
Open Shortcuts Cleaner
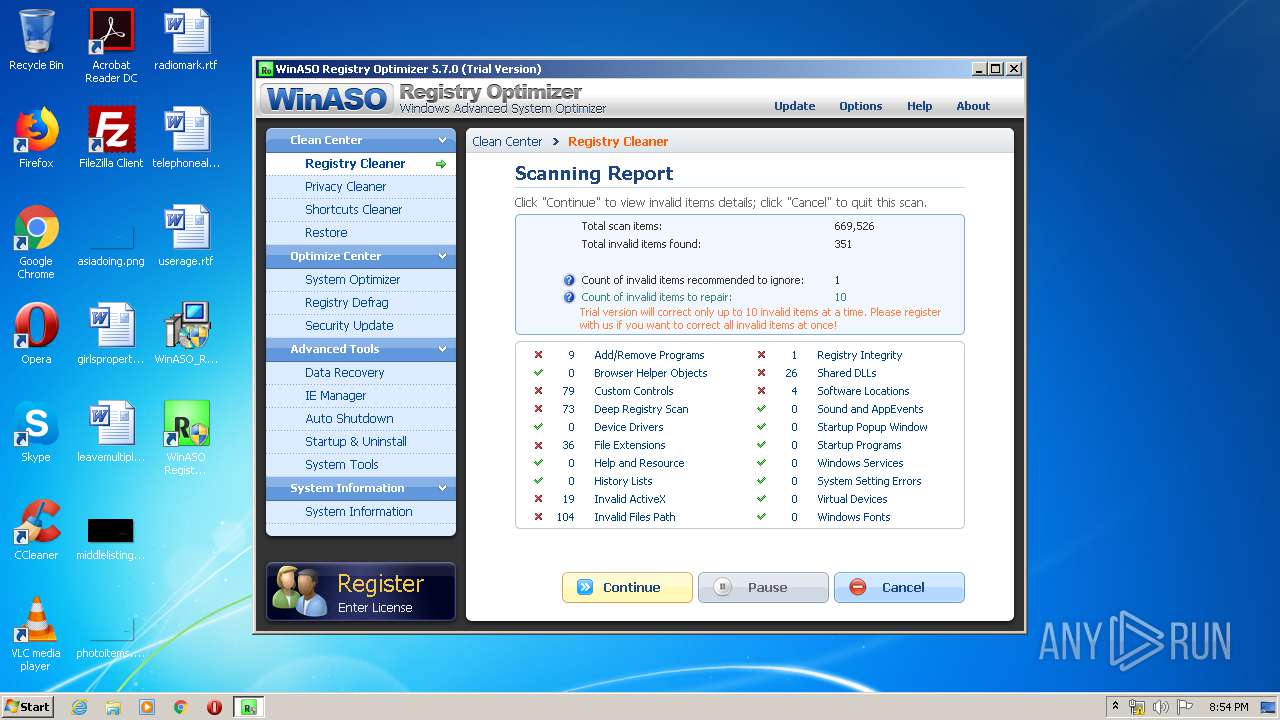pos(361,209)
